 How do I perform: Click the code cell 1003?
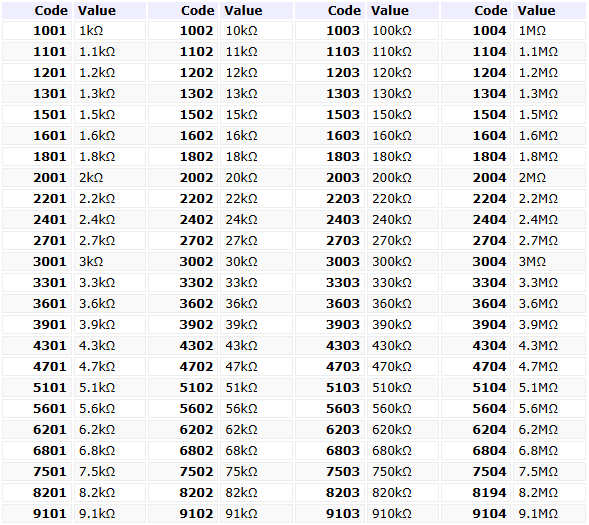329,31
